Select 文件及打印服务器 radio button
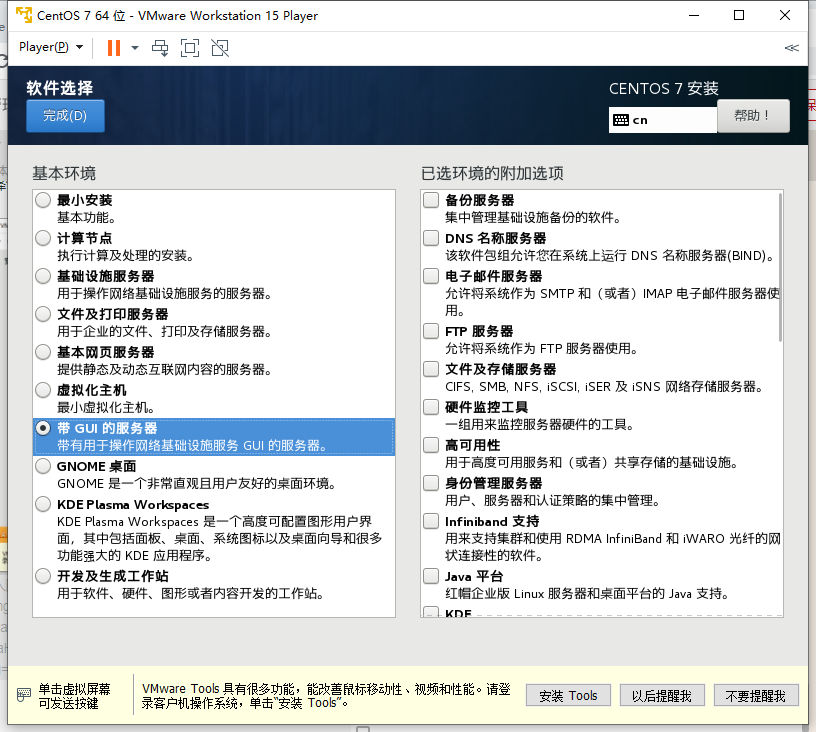This screenshot has height=732, width=816. 43,314
